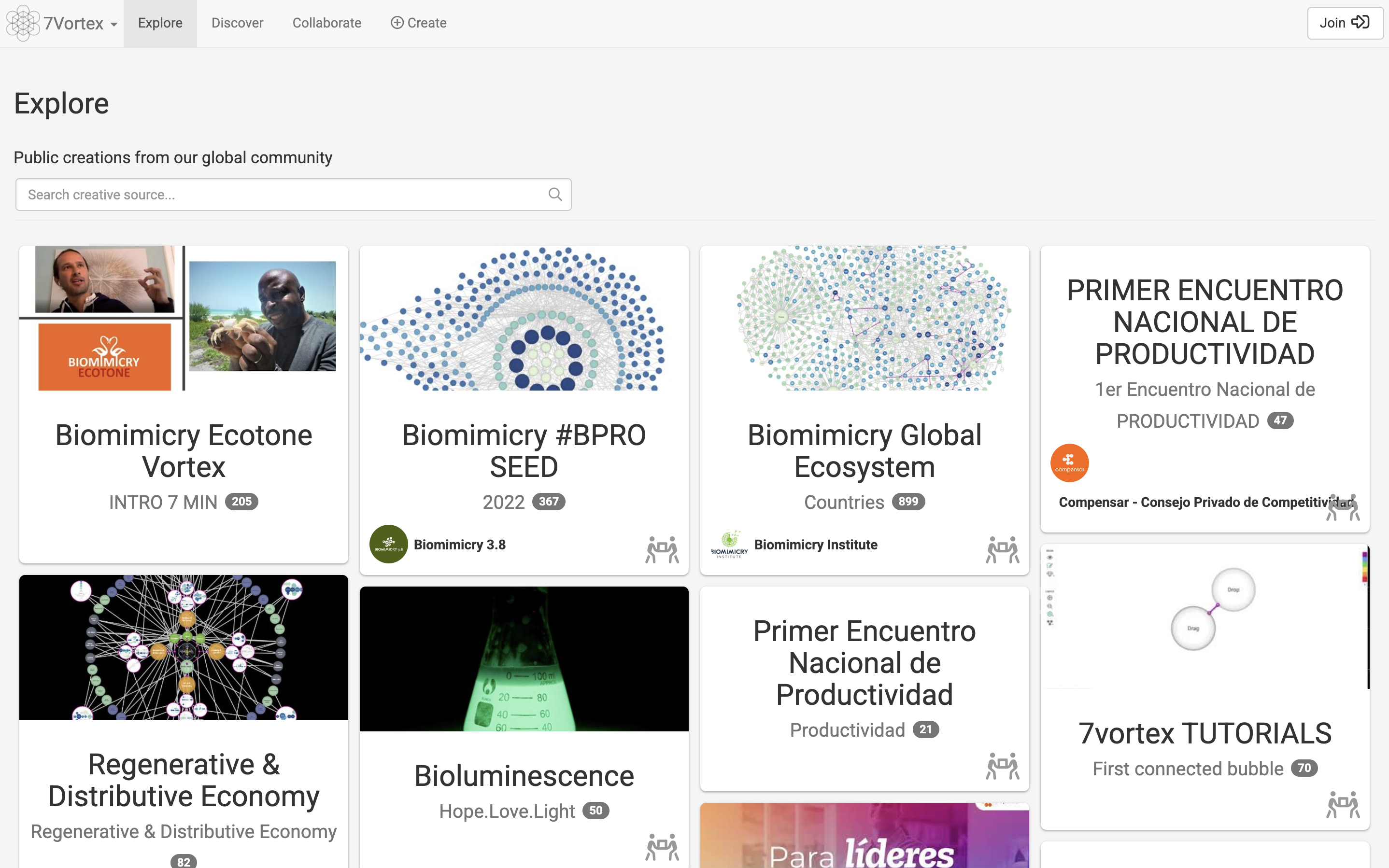
Task: Click the 899 badge next to Countries
Action: (908, 502)
